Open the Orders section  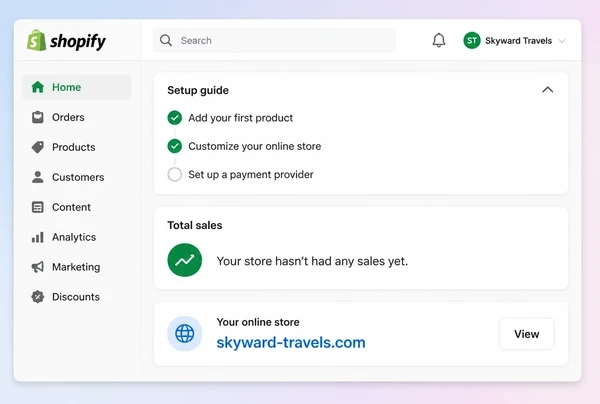77,117
